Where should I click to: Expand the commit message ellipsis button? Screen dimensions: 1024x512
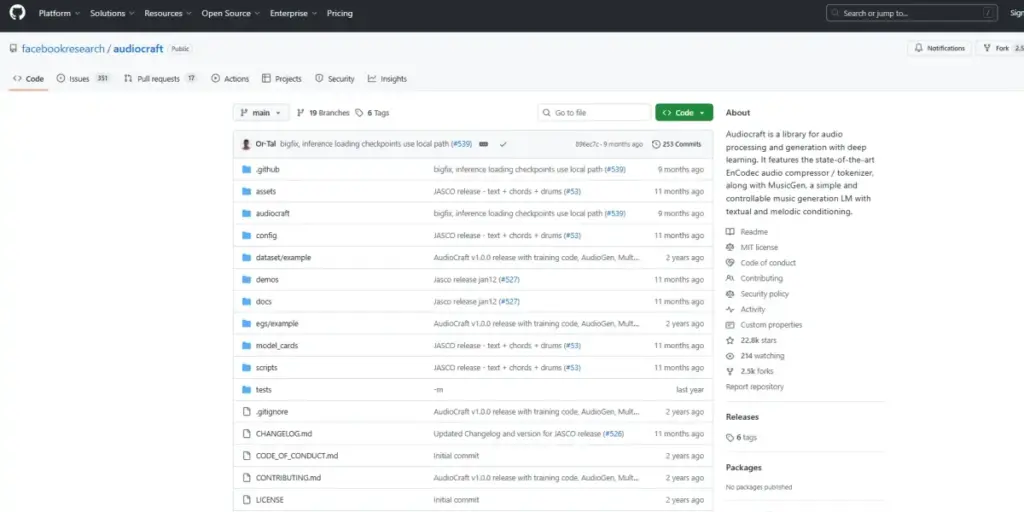point(483,144)
